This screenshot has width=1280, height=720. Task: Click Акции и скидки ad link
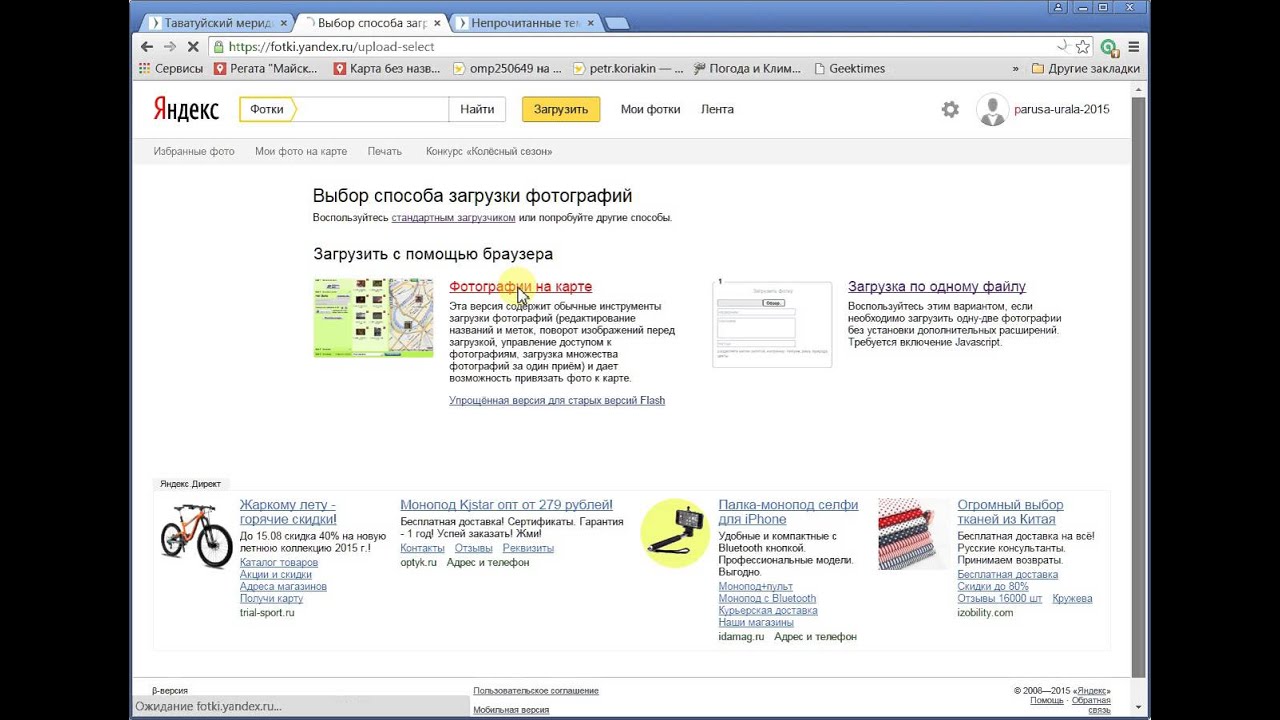click(276, 575)
